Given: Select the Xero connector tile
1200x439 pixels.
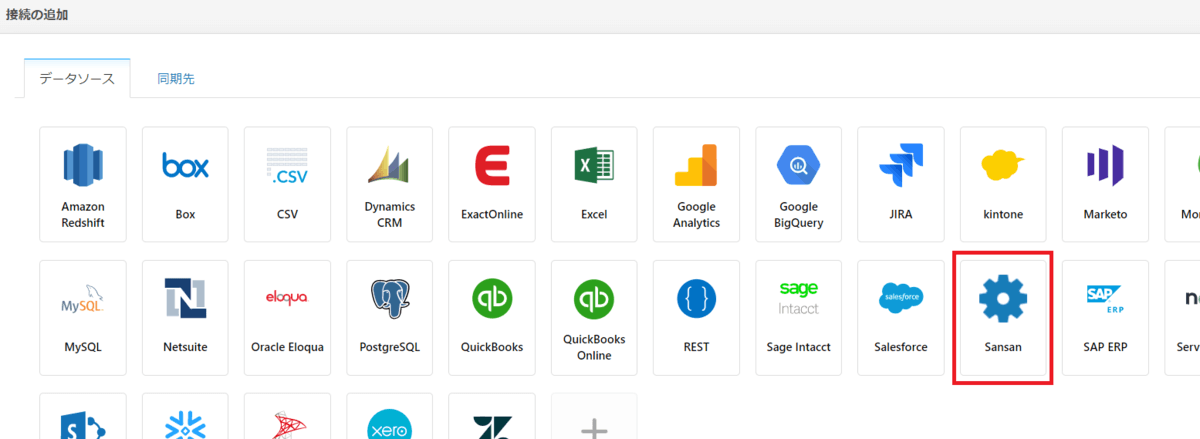Looking at the screenshot, I should tap(390, 416).
